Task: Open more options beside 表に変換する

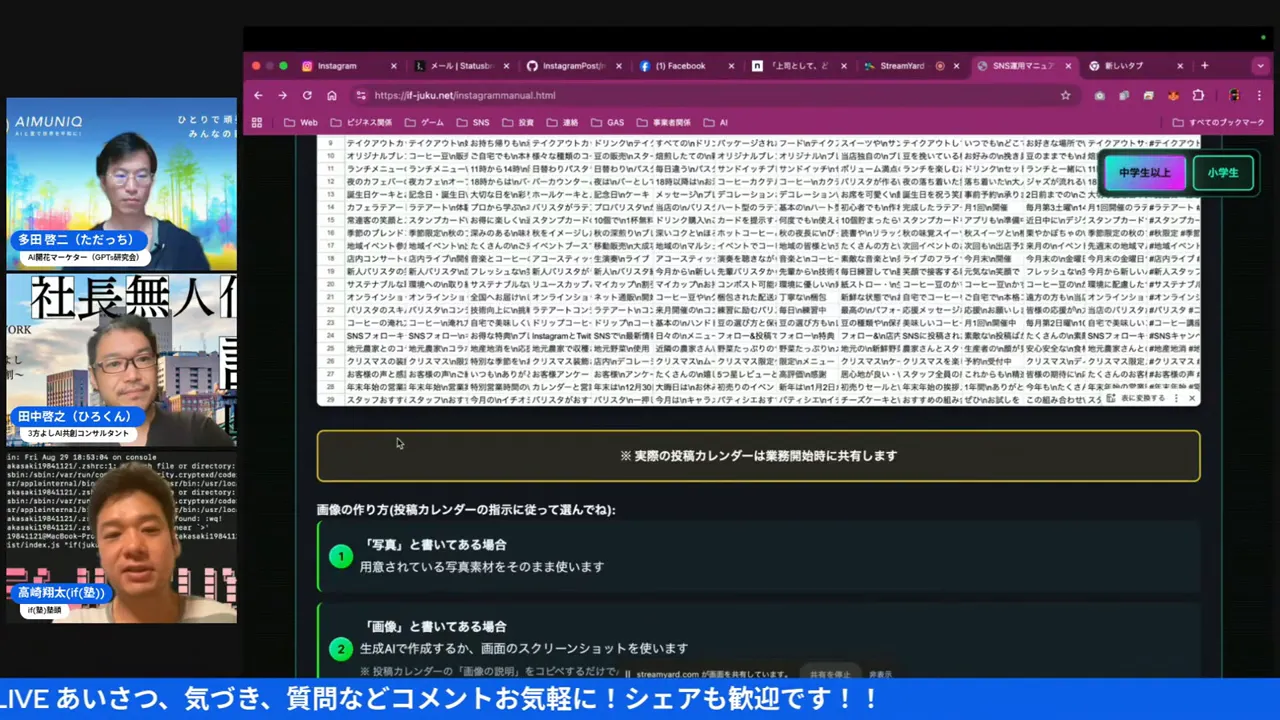Action: (x=1176, y=398)
